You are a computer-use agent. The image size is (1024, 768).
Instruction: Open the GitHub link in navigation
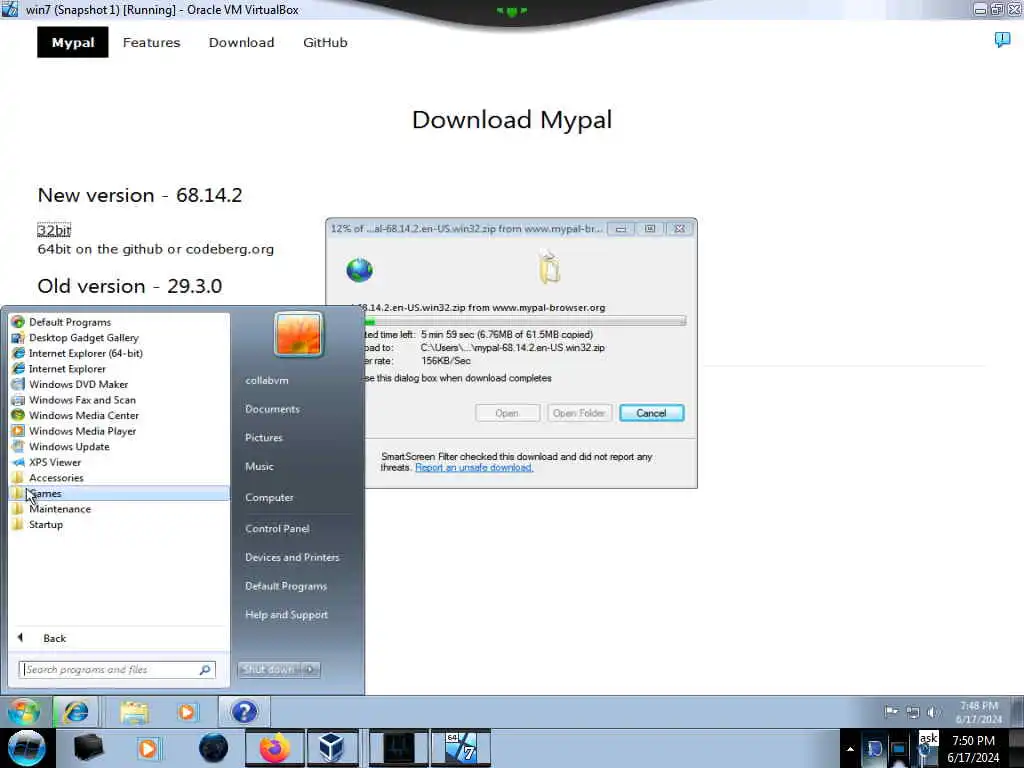(x=325, y=42)
